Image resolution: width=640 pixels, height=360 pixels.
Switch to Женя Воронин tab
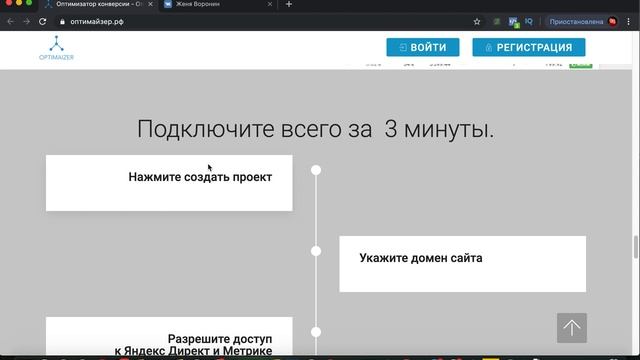click(x=217, y=4)
